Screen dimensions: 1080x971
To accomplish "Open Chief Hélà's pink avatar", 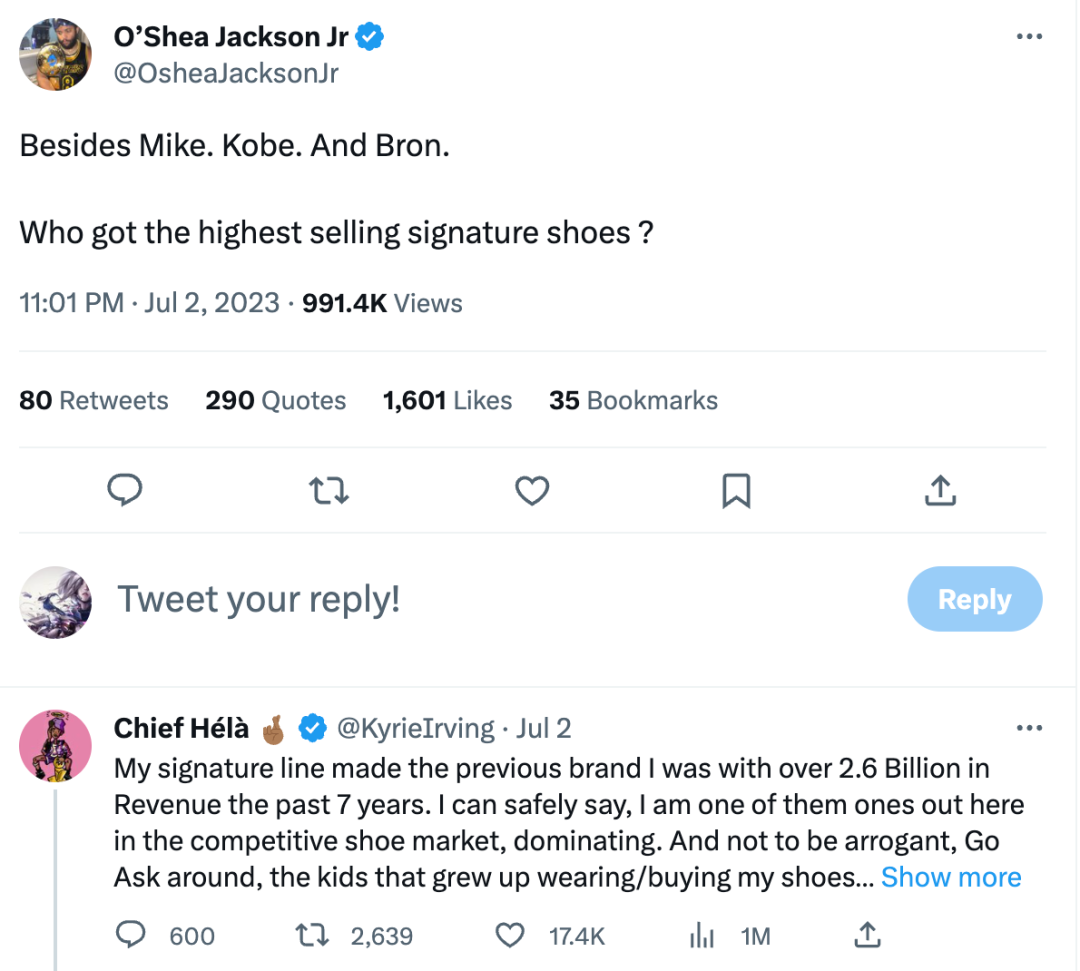I will (56, 745).
